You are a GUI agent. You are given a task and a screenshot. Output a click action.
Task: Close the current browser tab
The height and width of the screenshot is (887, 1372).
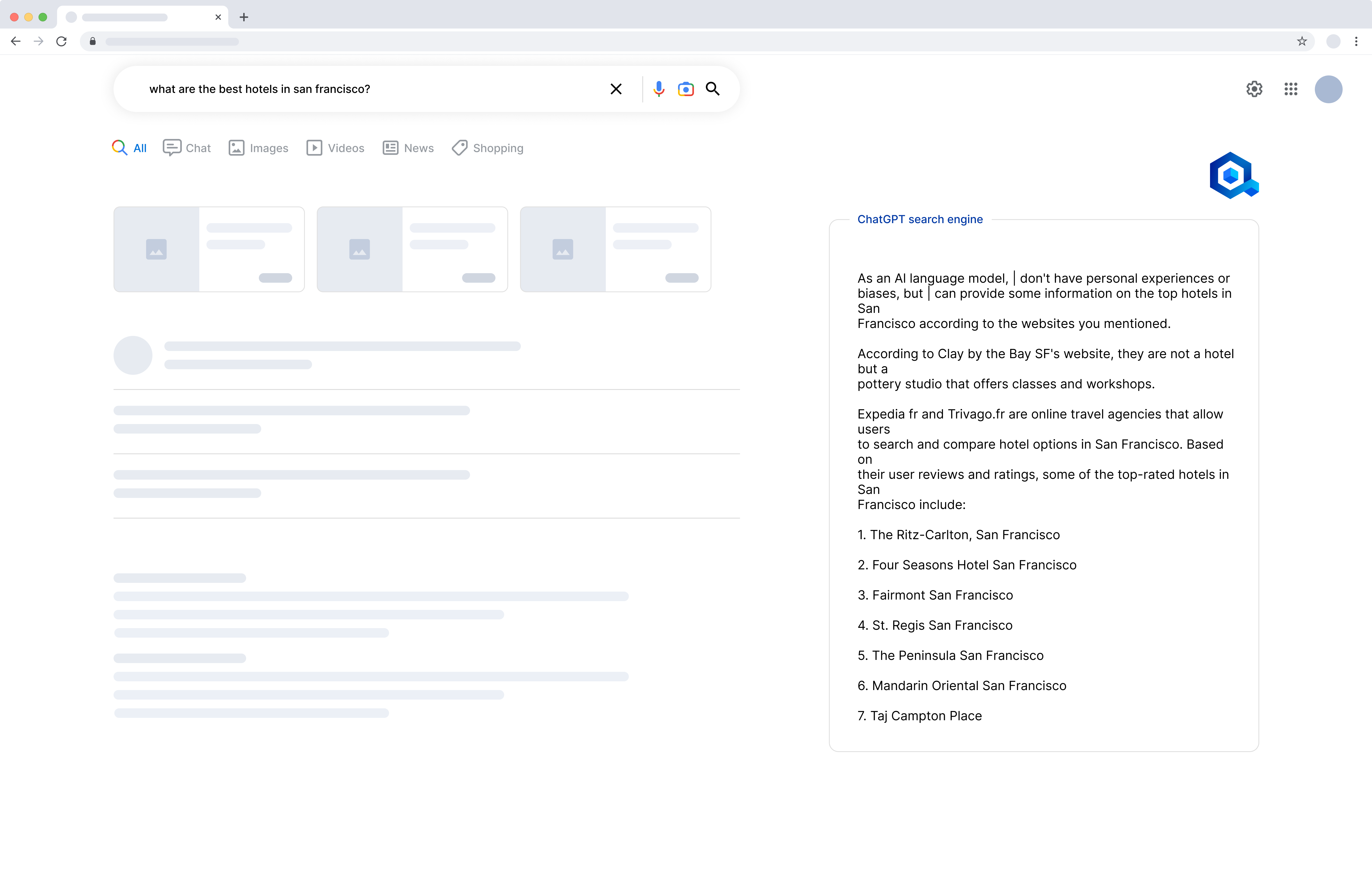point(218,17)
